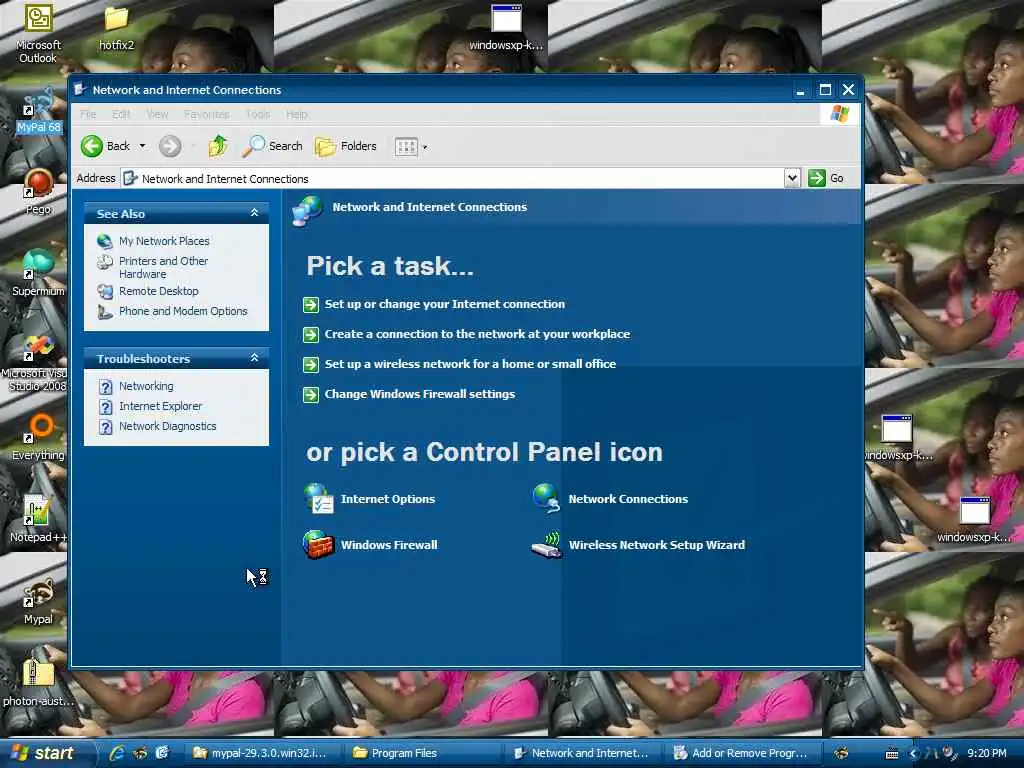
Task: Switch to mypal-29.3.0.win32 taskbar window
Action: [x=263, y=753]
